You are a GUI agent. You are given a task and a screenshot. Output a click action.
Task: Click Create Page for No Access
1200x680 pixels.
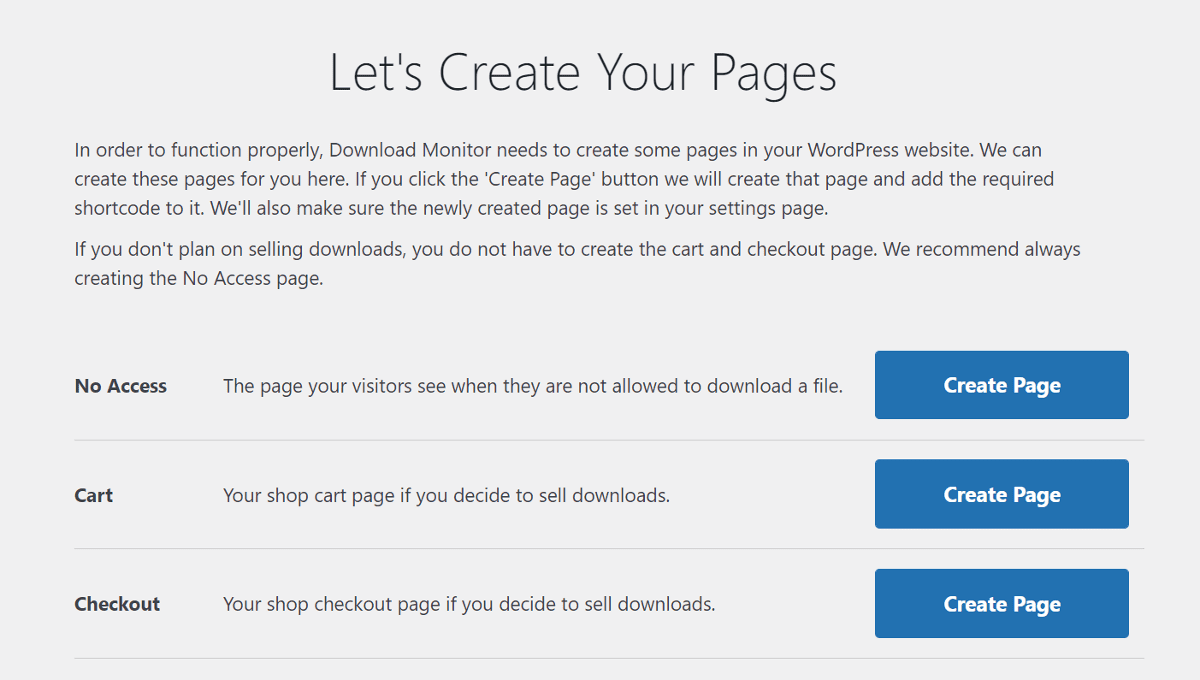pyautogui.click(x=1001, y=385)
